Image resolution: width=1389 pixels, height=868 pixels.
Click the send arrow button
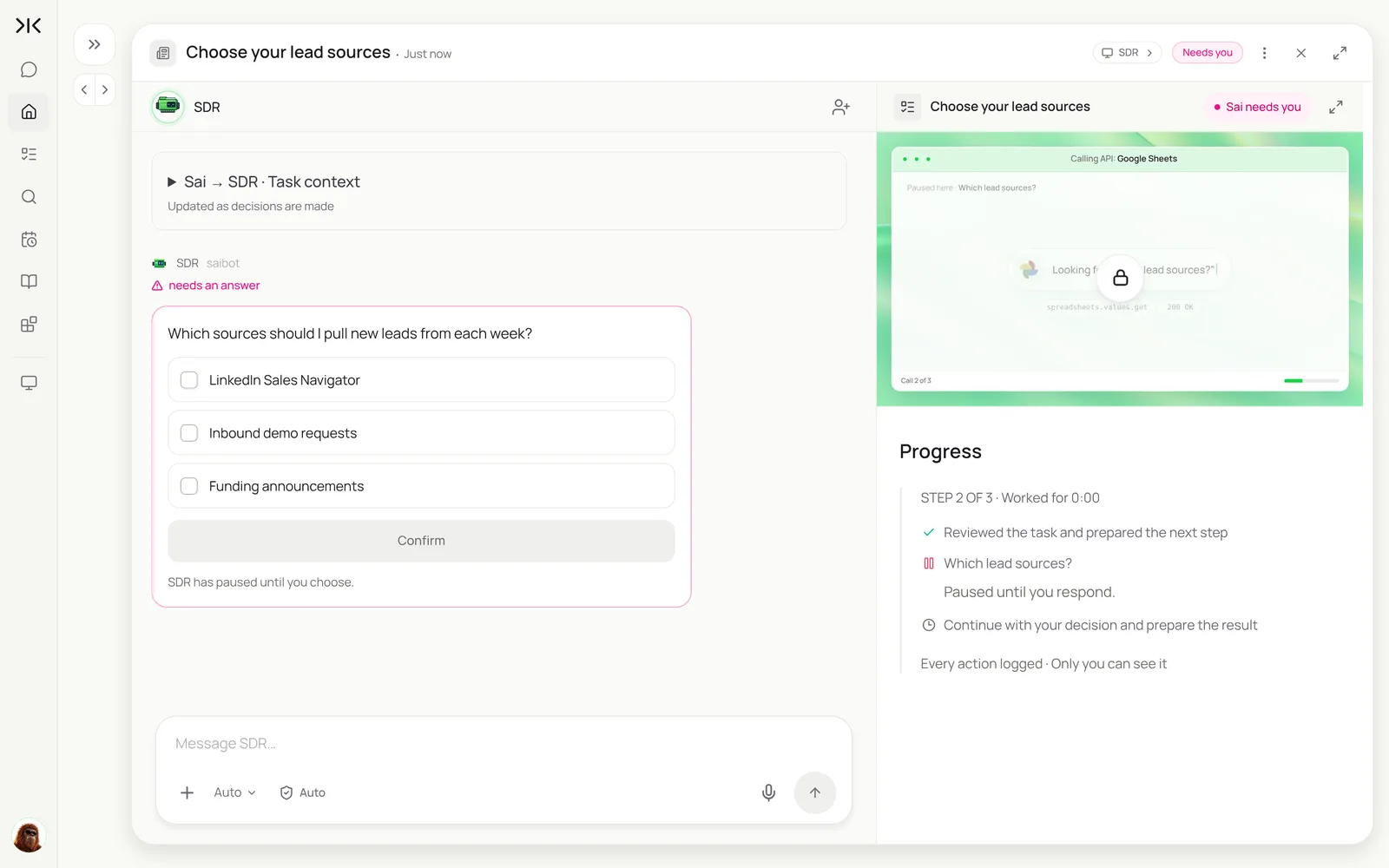(x=814, y=792)
